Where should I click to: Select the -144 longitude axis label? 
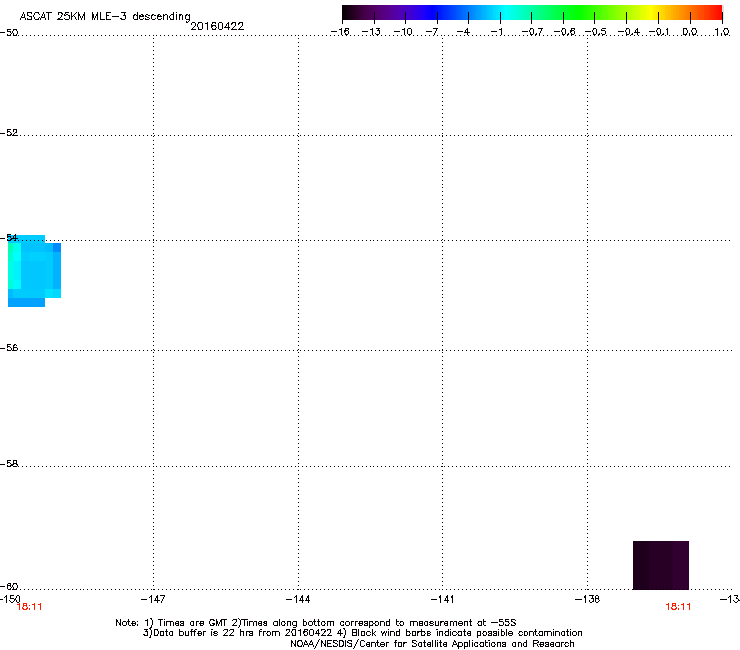(298, 599)
